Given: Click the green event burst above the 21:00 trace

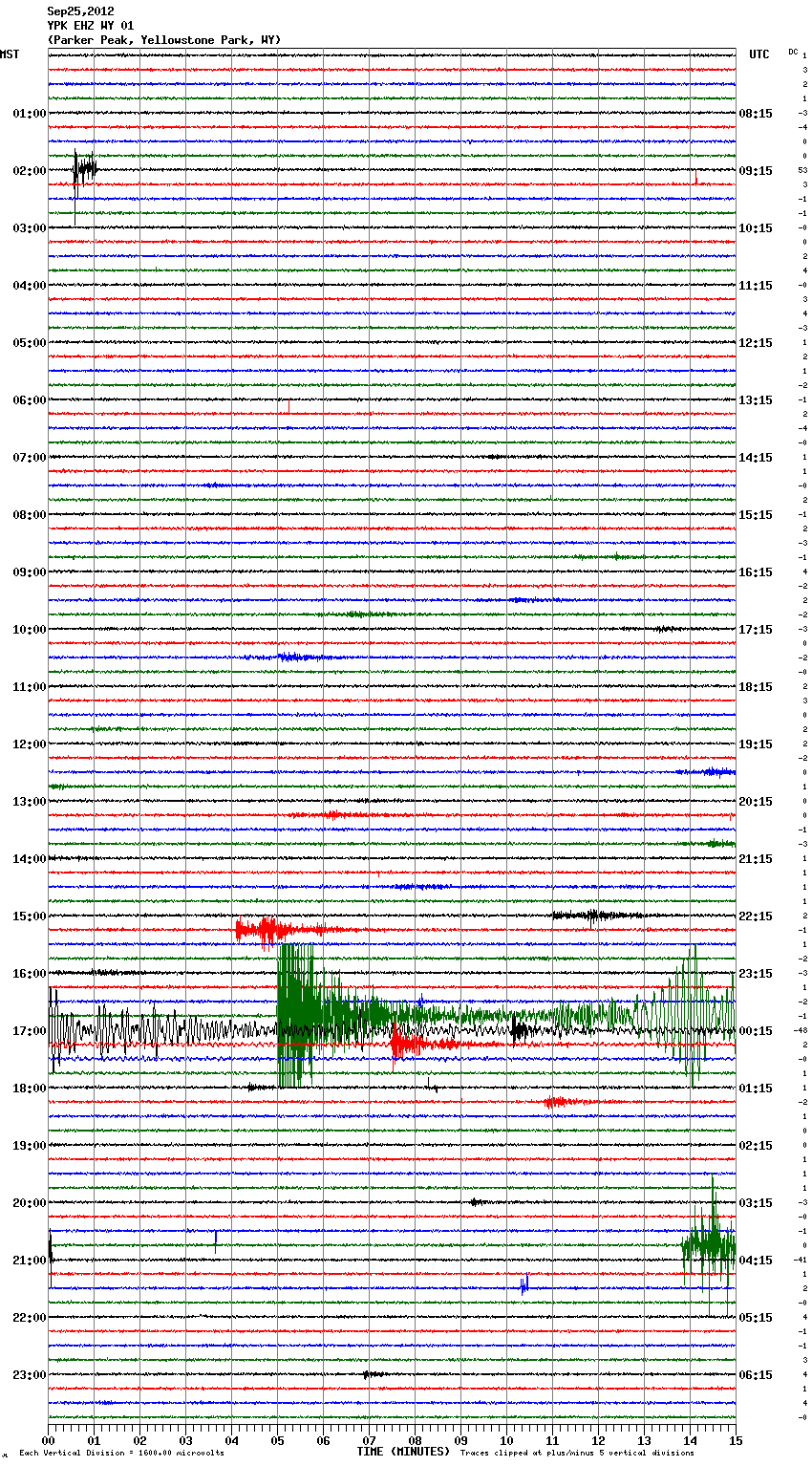Looking at the screenshot, I should pyautogui.click(x=709, y=1244).
